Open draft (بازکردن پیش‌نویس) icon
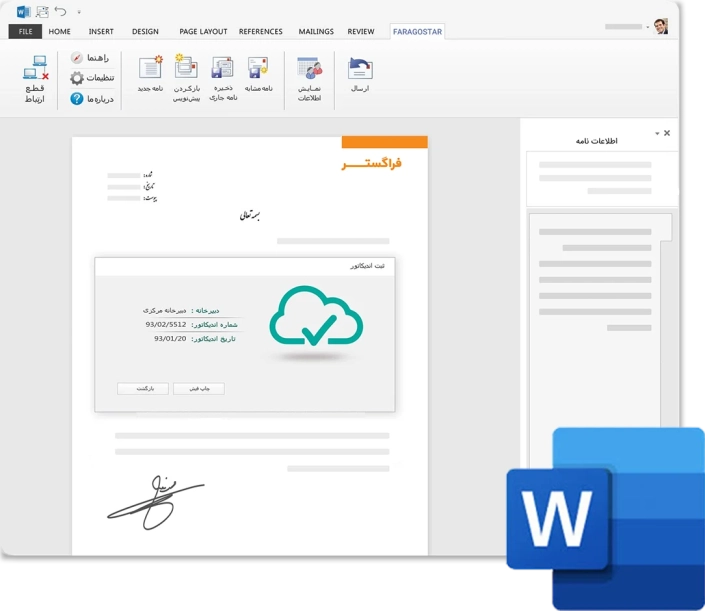This screenshot has width=705, height=611. [x=186, y=67]
